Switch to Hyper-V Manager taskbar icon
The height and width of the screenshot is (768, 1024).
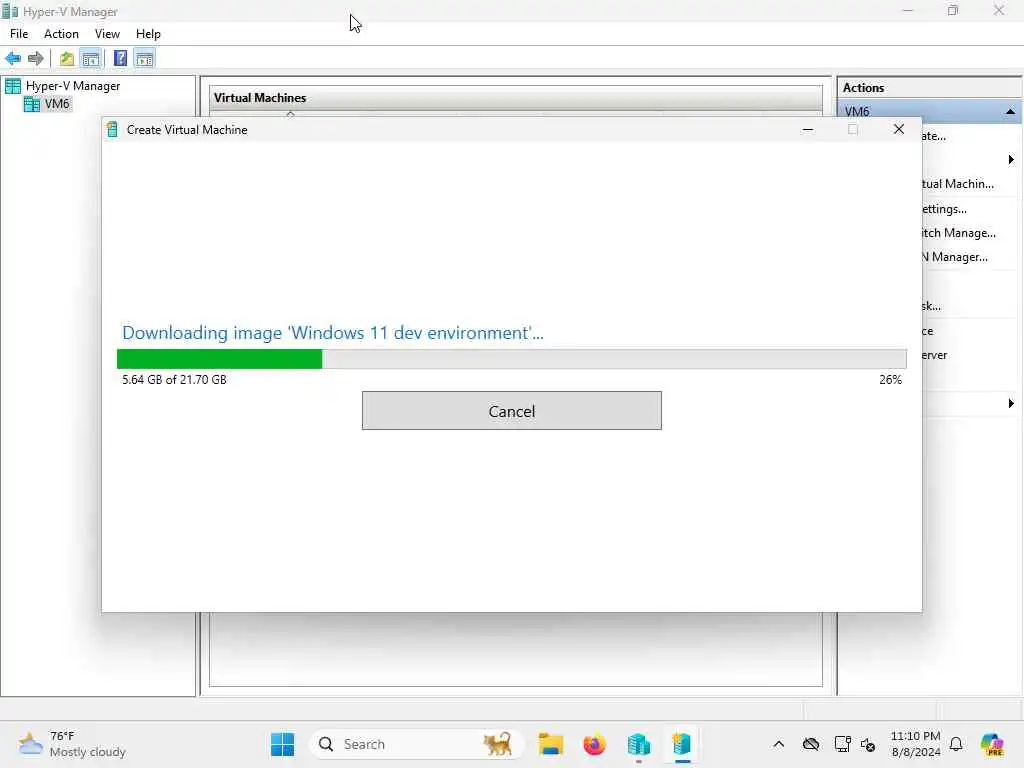638,744
